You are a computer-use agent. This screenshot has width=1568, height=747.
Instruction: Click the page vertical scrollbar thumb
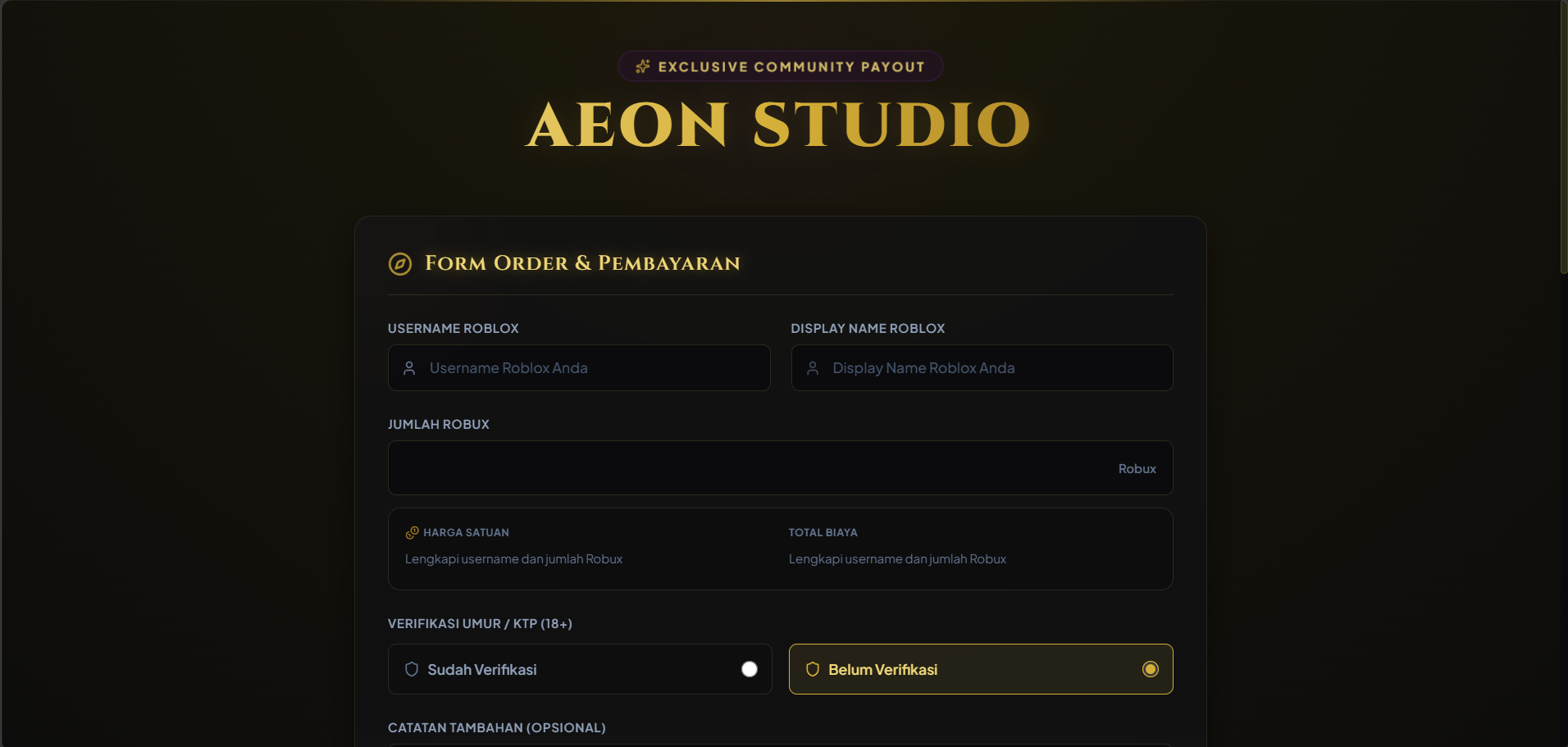point(1564,137)
